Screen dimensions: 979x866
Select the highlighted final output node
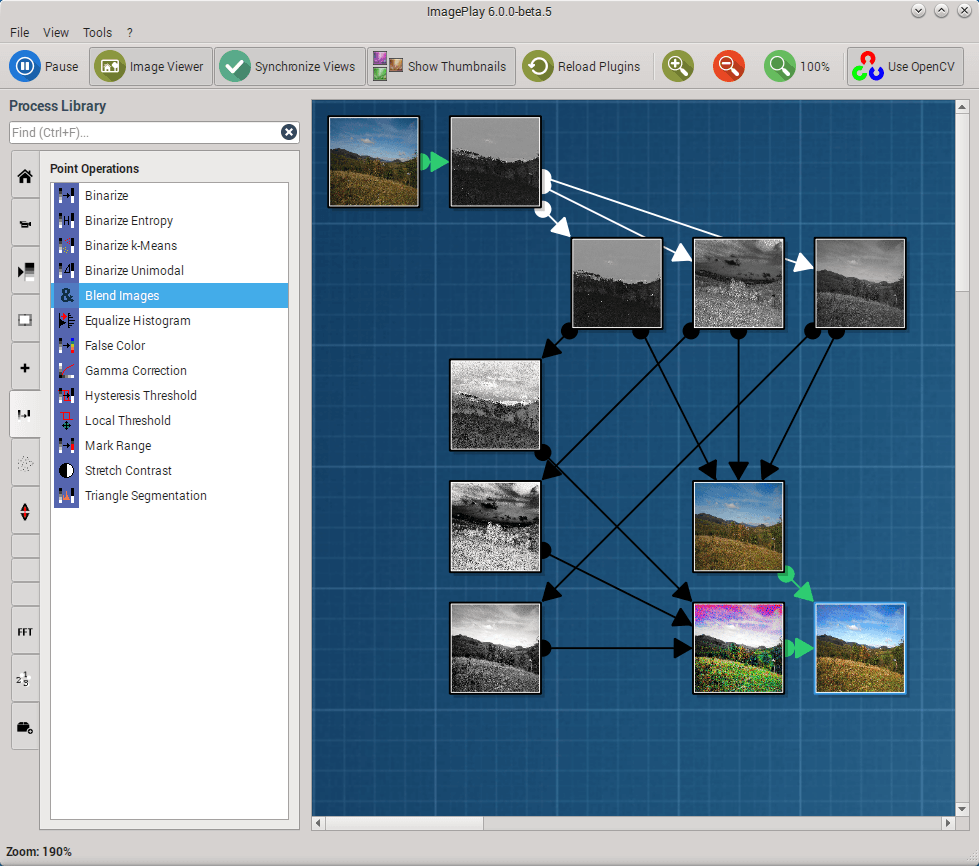point(860,648)
